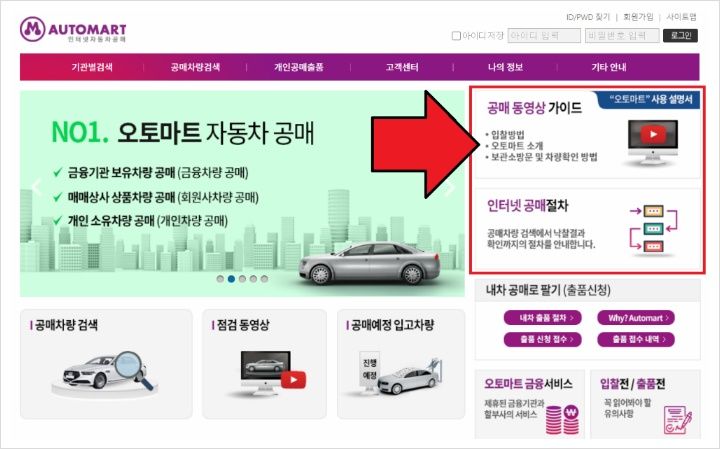Click the 입찰방법 guide item
720x449 pixels.
click(505, 135)
